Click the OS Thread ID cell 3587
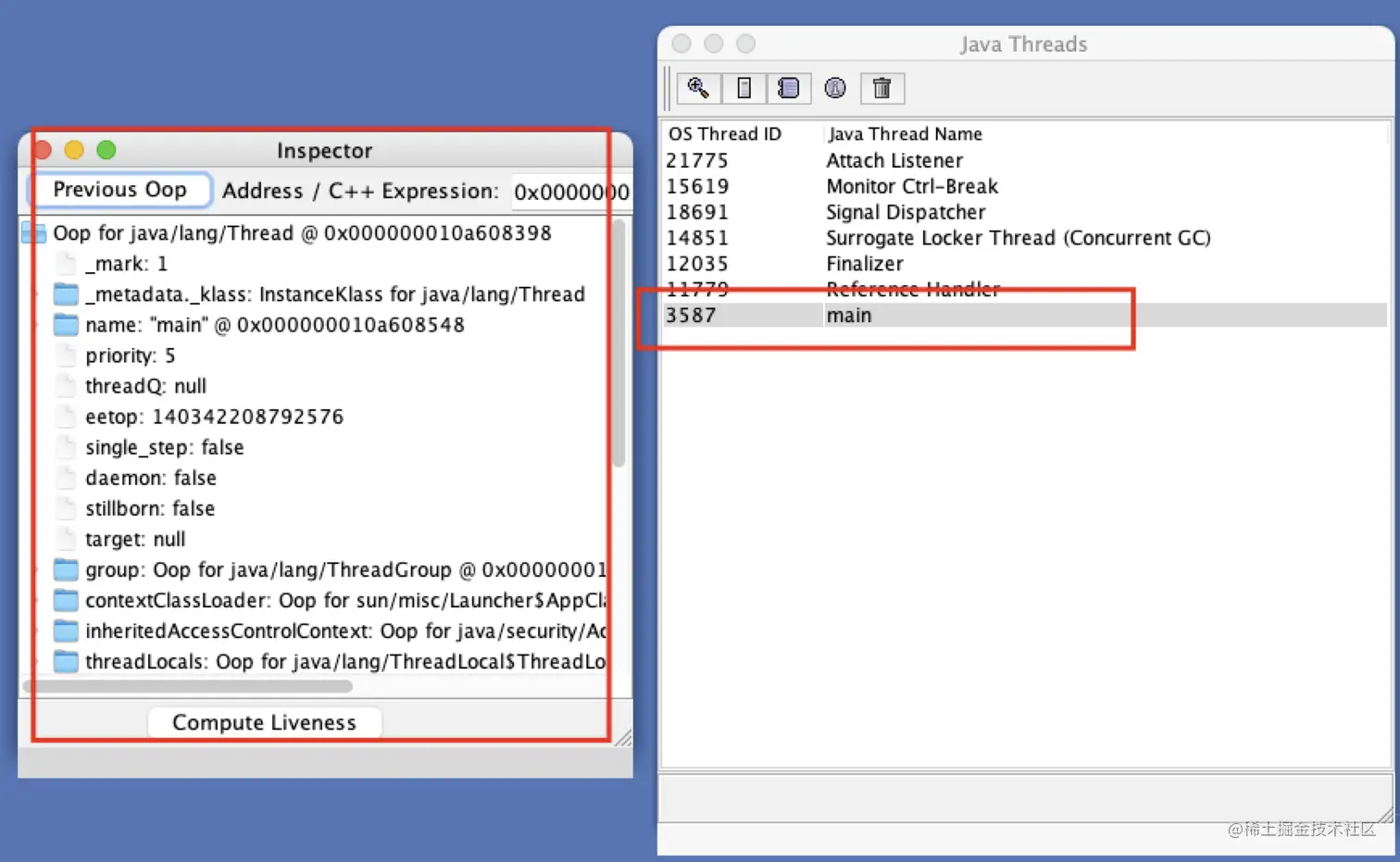 743,315
